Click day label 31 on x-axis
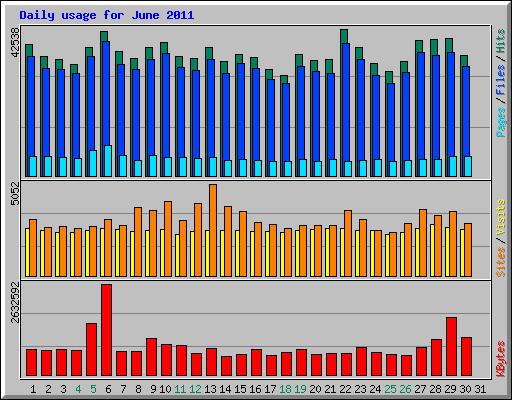The width and height of the screenshot is (512, 400). tap(480, 389)
